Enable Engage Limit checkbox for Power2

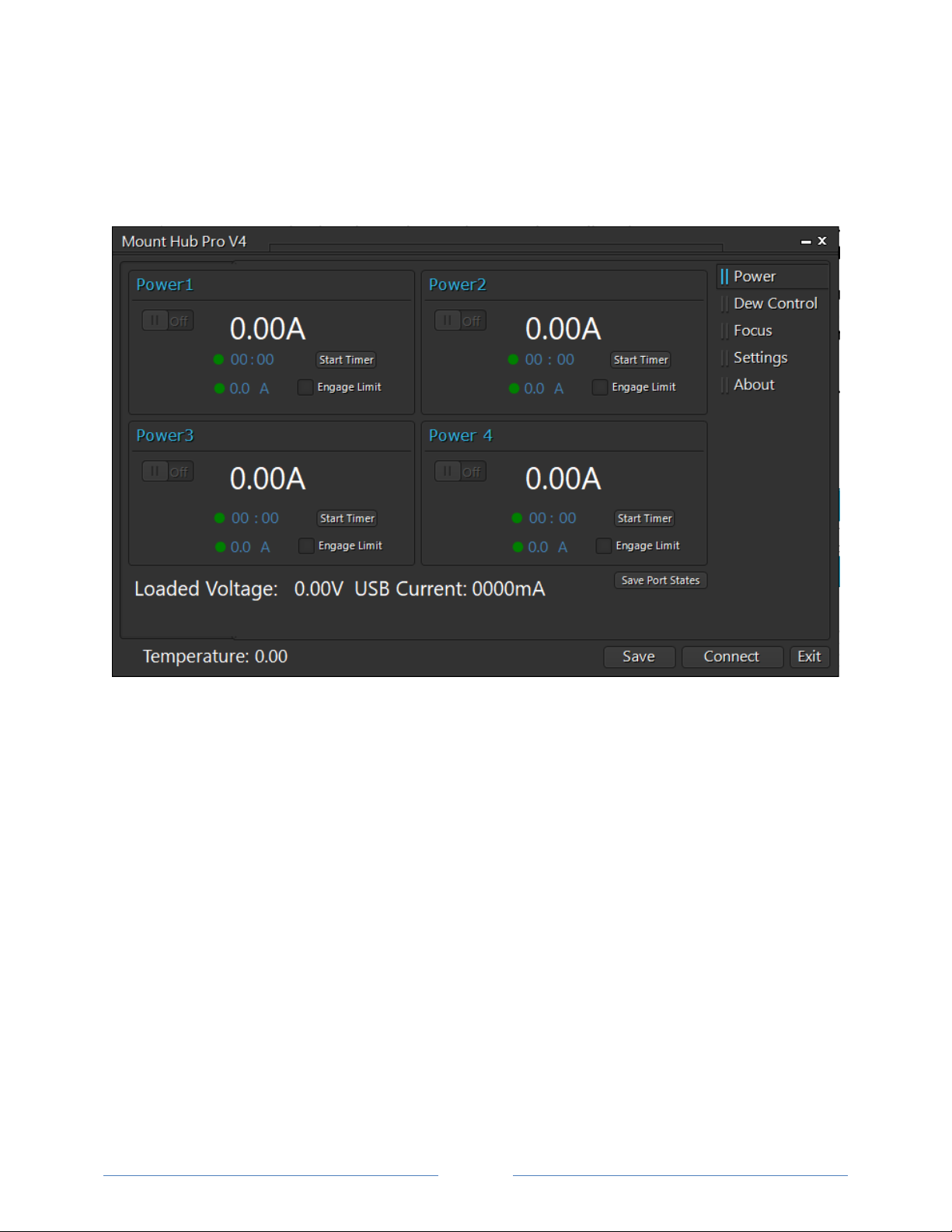pos(600,387)
